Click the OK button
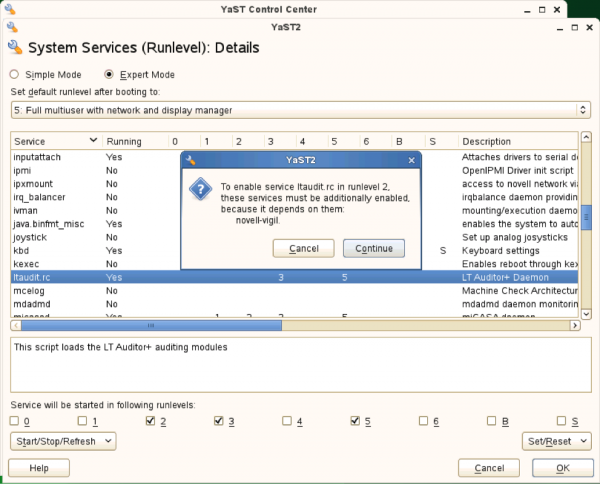The image size is (600, 484). click(x=562, y=468)
